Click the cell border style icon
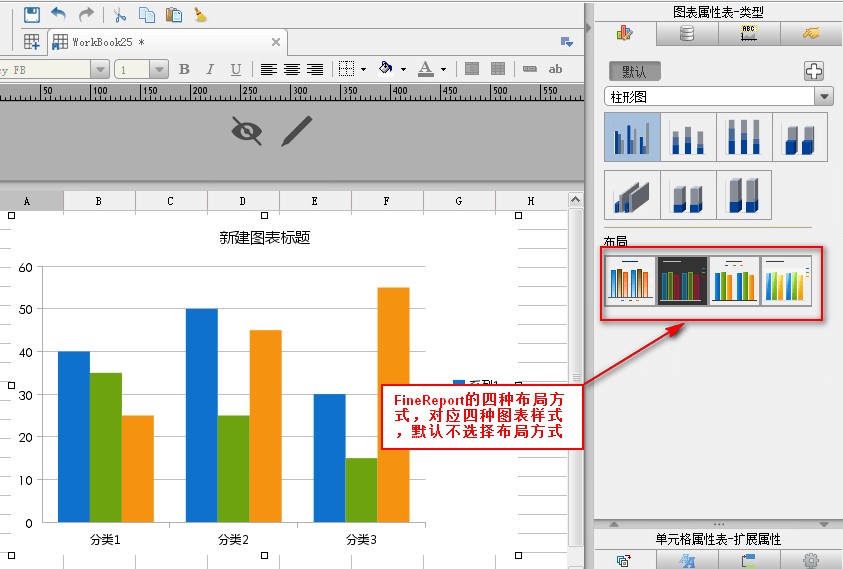 click(346, 69)
